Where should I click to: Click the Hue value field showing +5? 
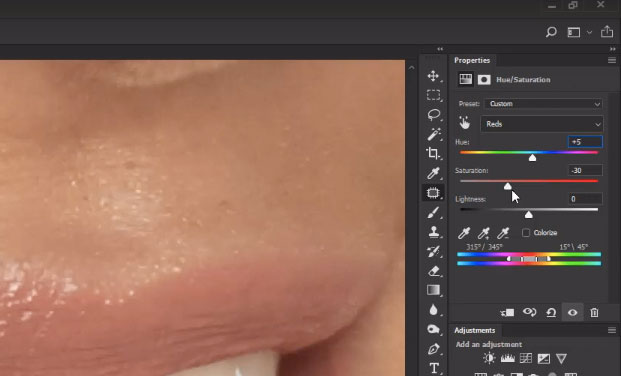(585, 142)
